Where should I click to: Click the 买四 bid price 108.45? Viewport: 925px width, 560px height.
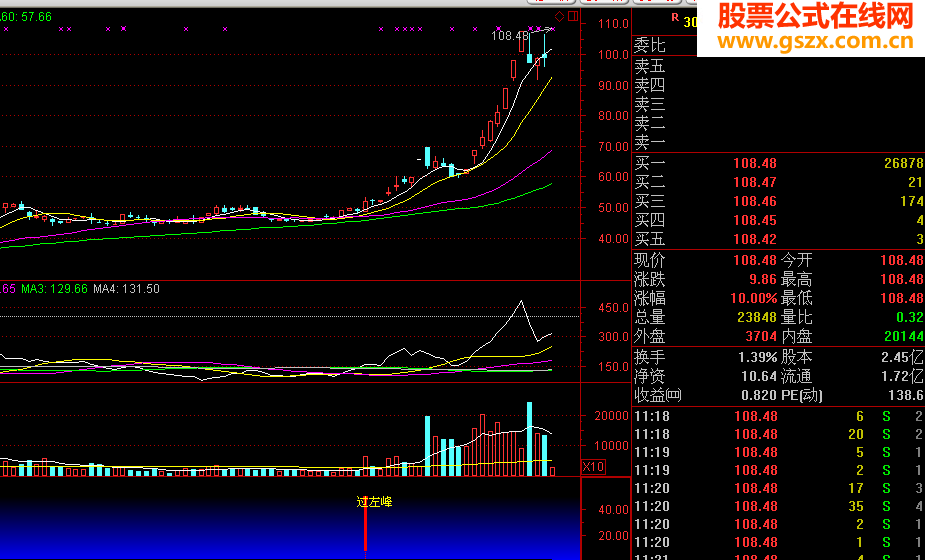755,220
